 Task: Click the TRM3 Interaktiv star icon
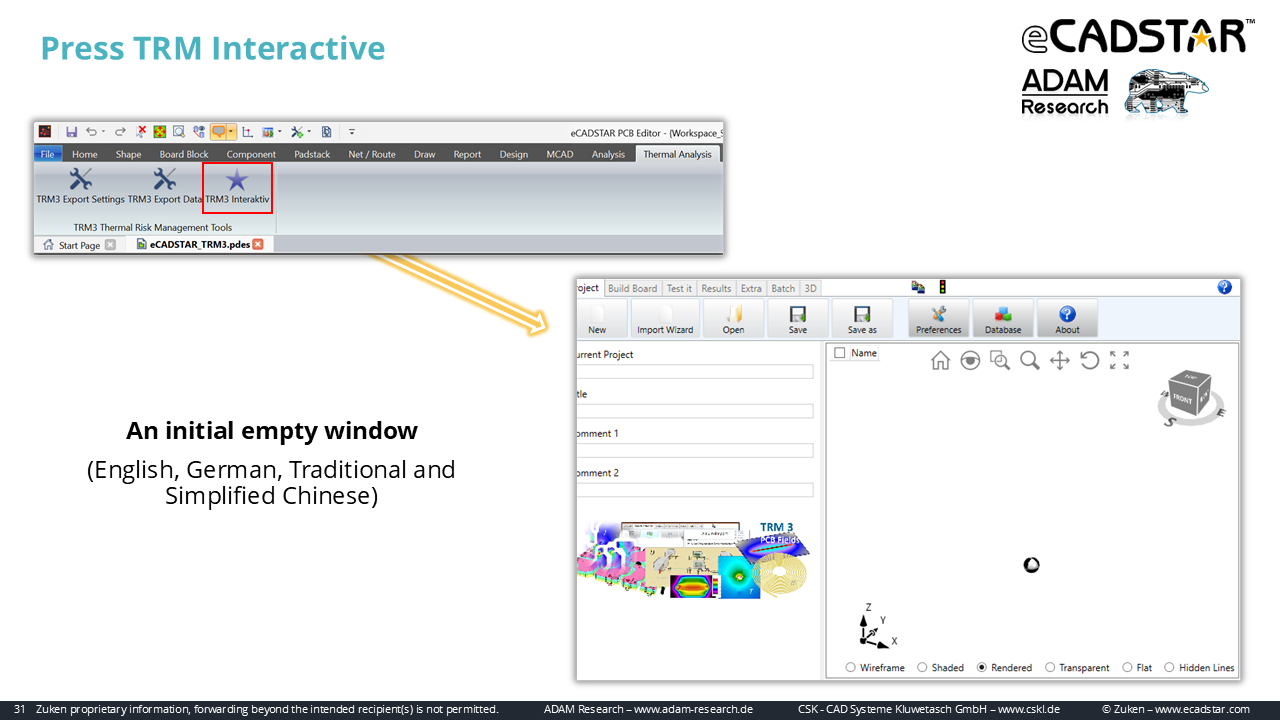point(237,180)
